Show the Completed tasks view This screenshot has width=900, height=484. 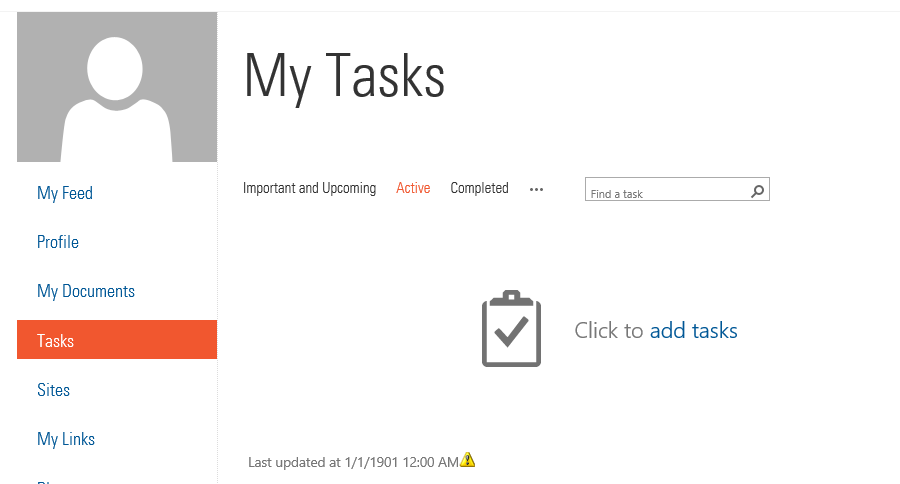coord(479,188)
